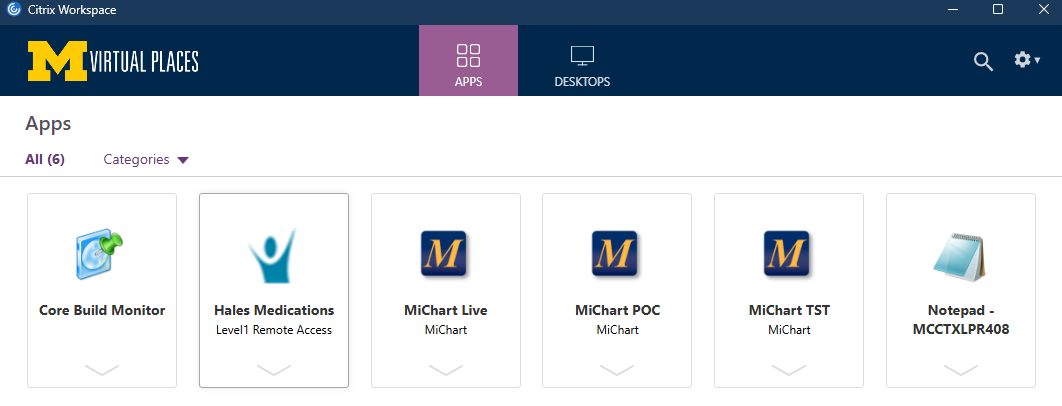
Task: Expand details chevron under MiChart POC
Action: click(x=617, y=370)
